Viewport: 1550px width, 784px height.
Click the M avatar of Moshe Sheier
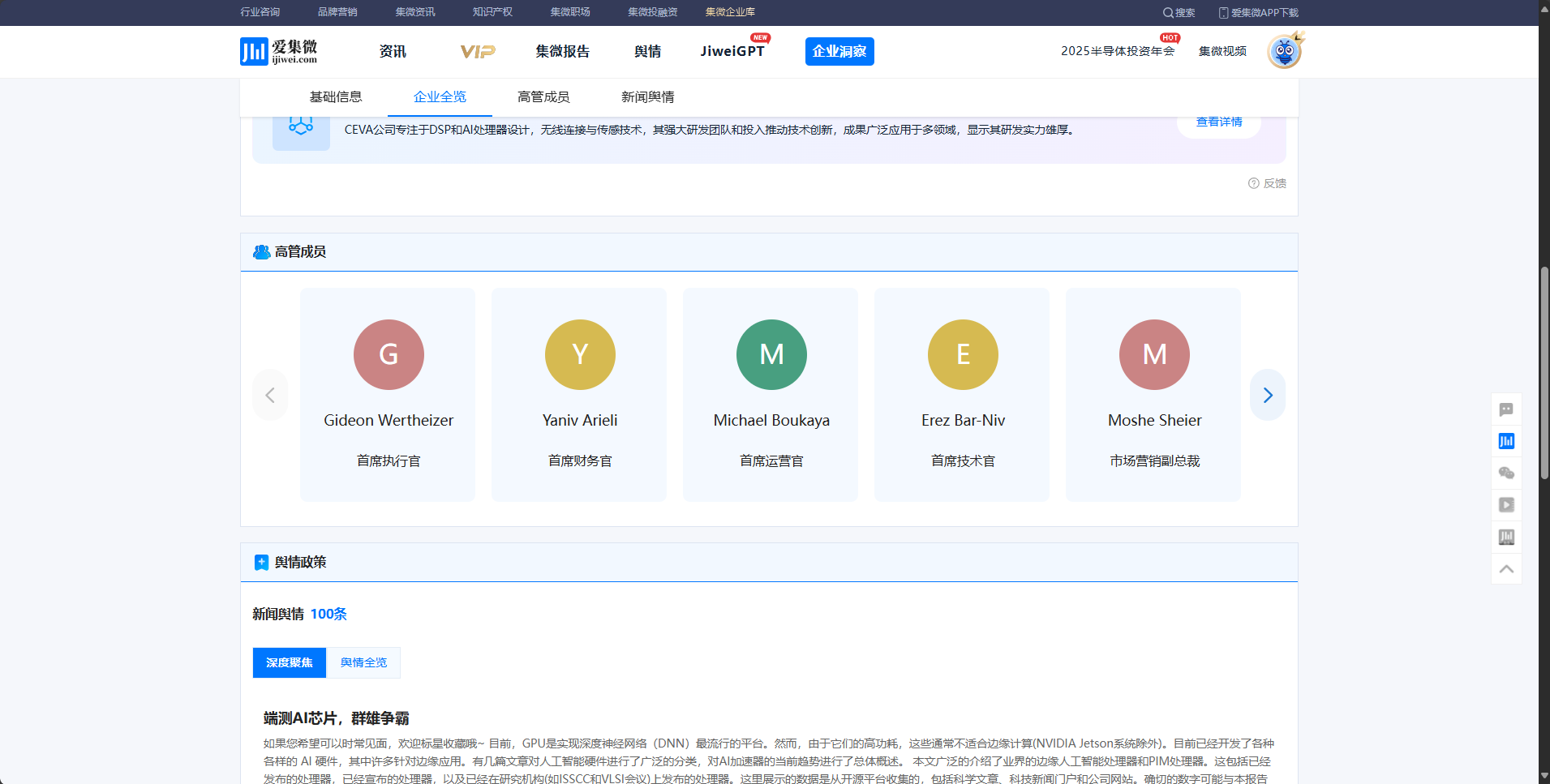click(x=1154, y=354)
